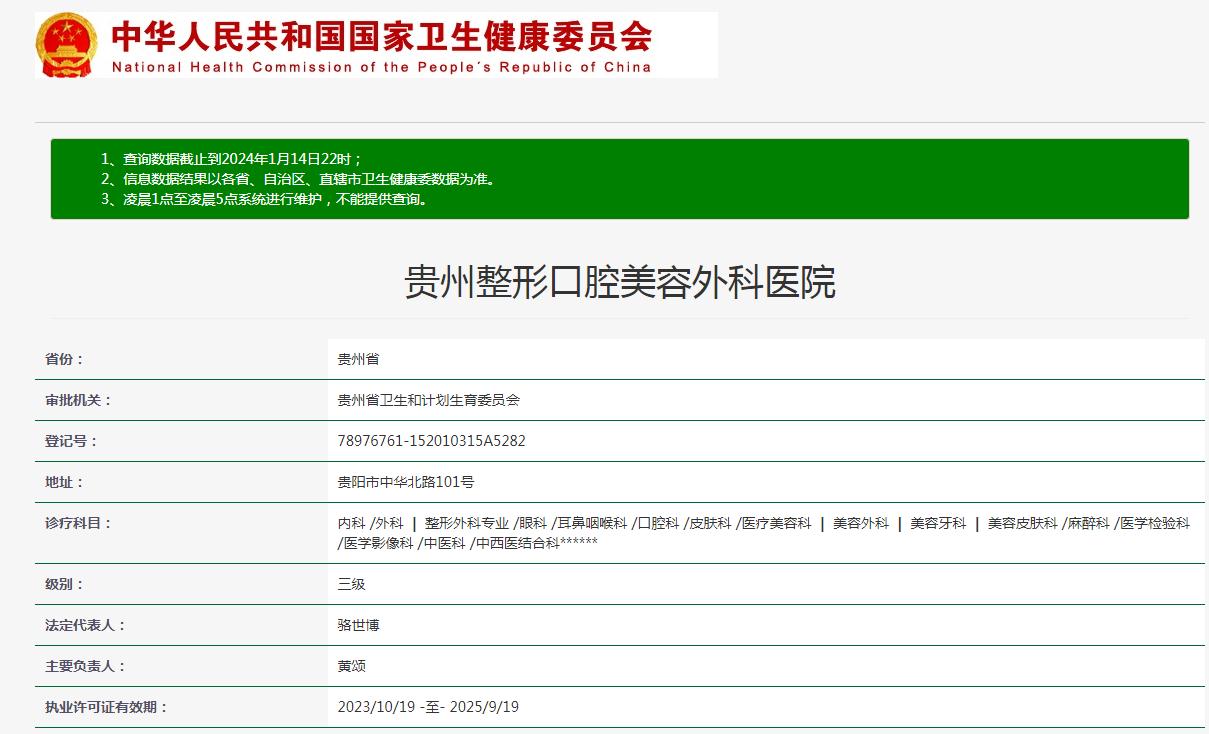Click the 执业许可证有效期 field label
The image size is (1209, 734).
tap(106, 707)
